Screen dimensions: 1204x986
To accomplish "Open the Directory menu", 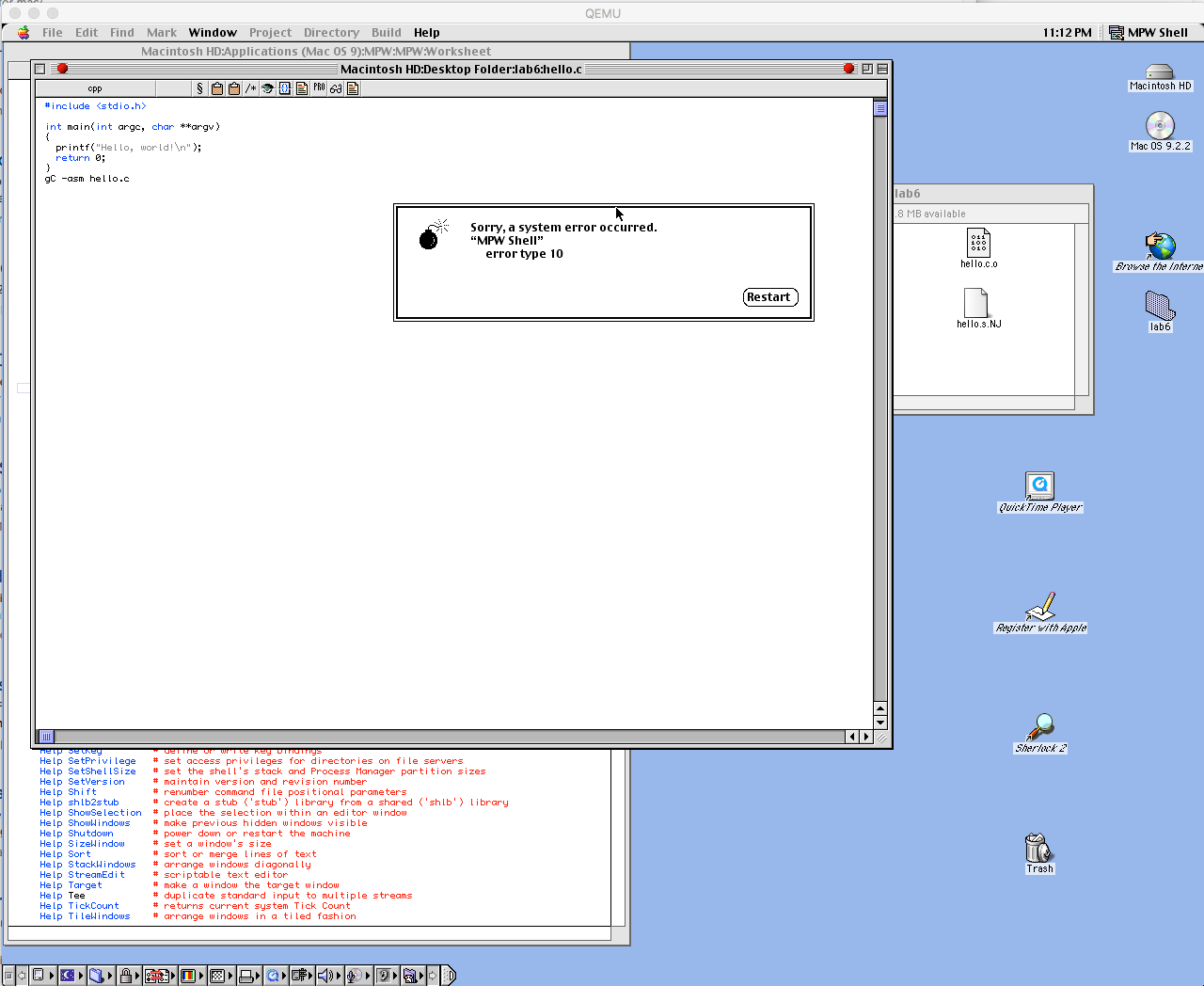I will point(331,32).
